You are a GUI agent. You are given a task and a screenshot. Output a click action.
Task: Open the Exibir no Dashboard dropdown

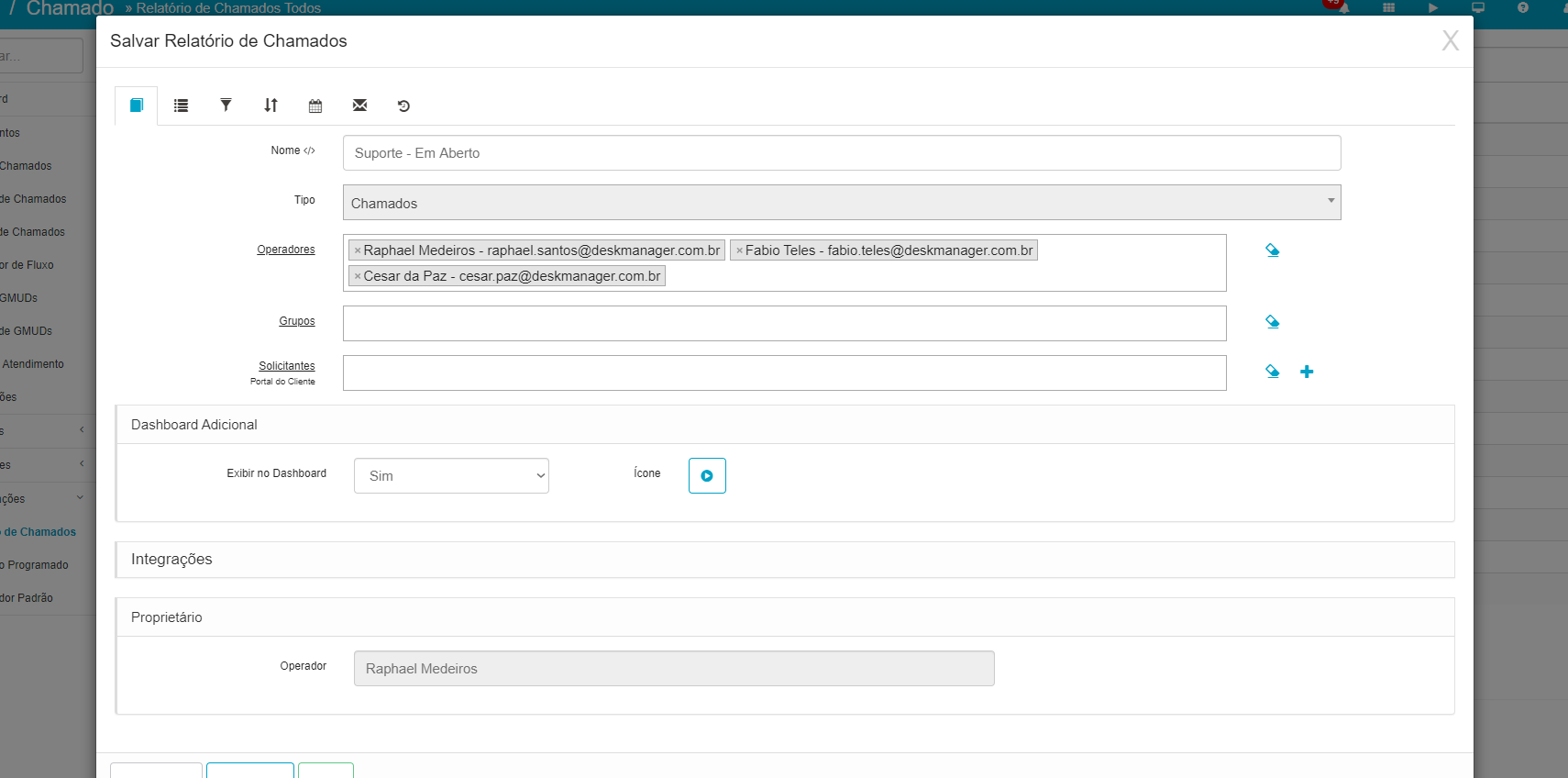(x=451, y=475)
